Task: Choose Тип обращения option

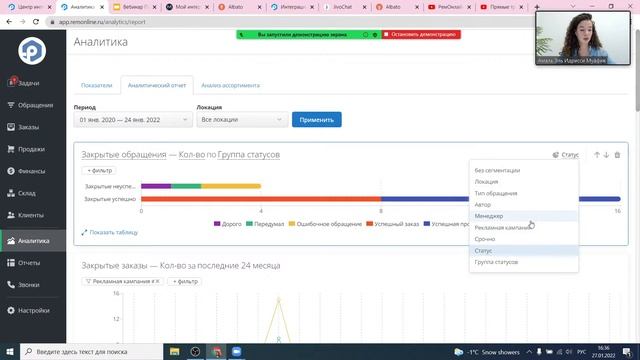Action: (x=524, y=193)
